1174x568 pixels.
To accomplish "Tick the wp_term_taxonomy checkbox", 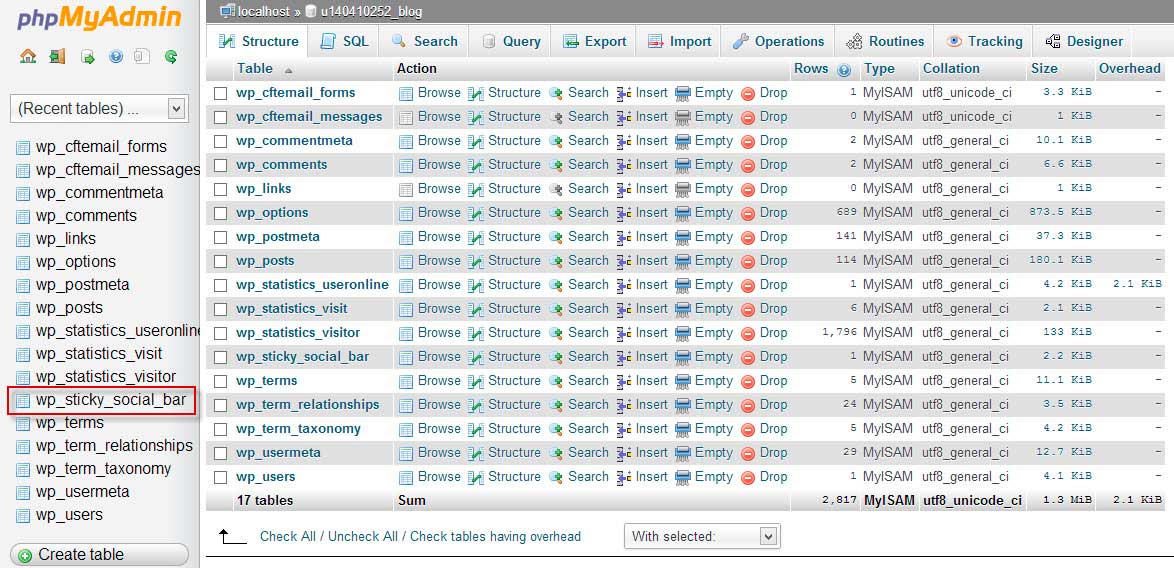I will [220, 429].
